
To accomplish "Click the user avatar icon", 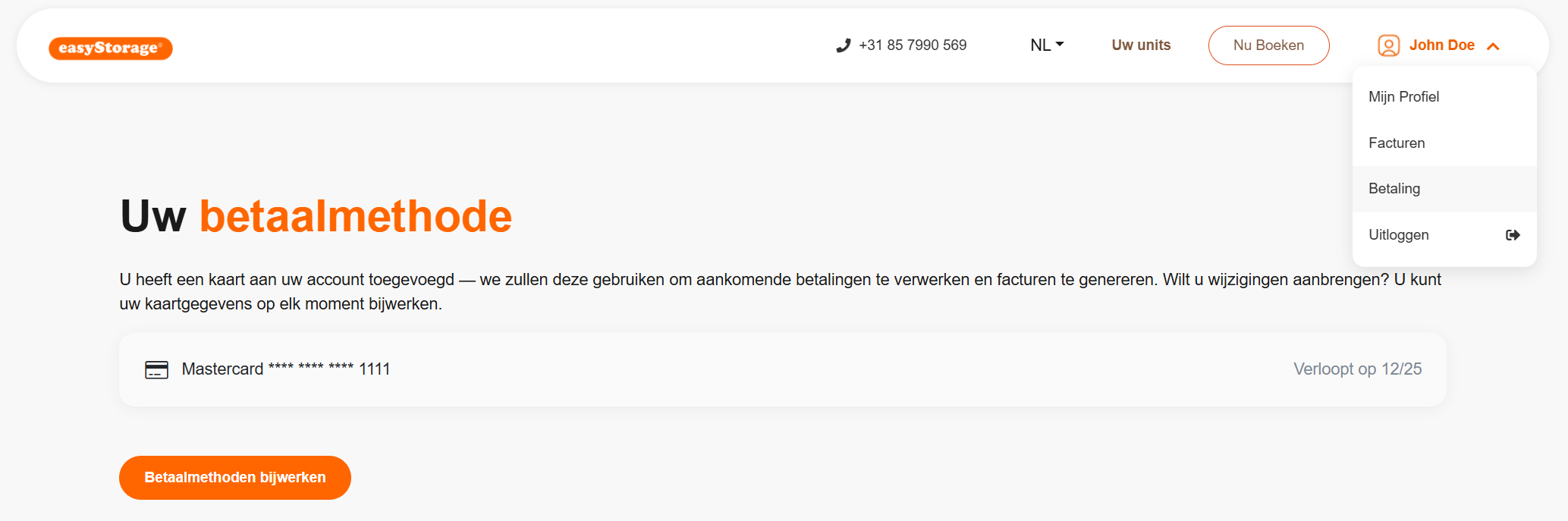I will 1388,46.
